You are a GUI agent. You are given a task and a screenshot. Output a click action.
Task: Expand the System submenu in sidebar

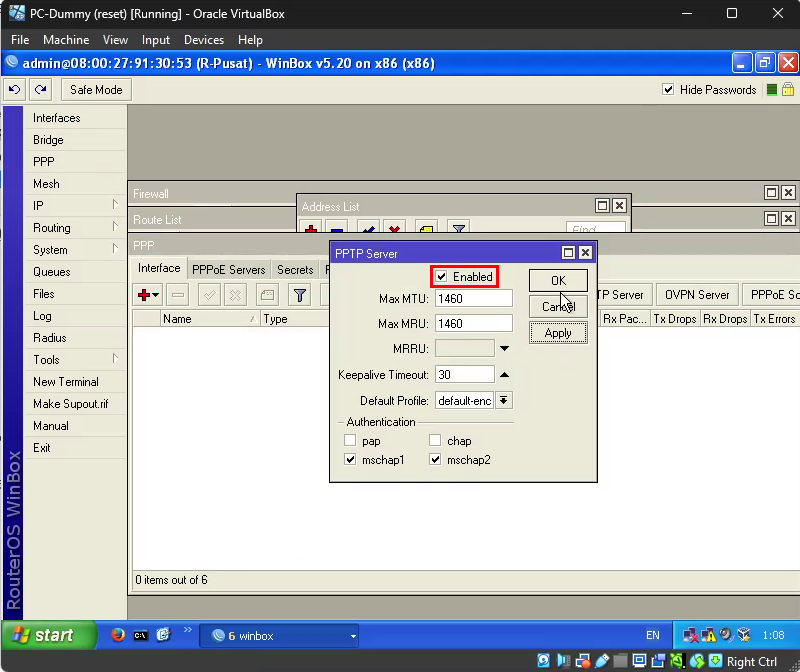coord(115,249)
